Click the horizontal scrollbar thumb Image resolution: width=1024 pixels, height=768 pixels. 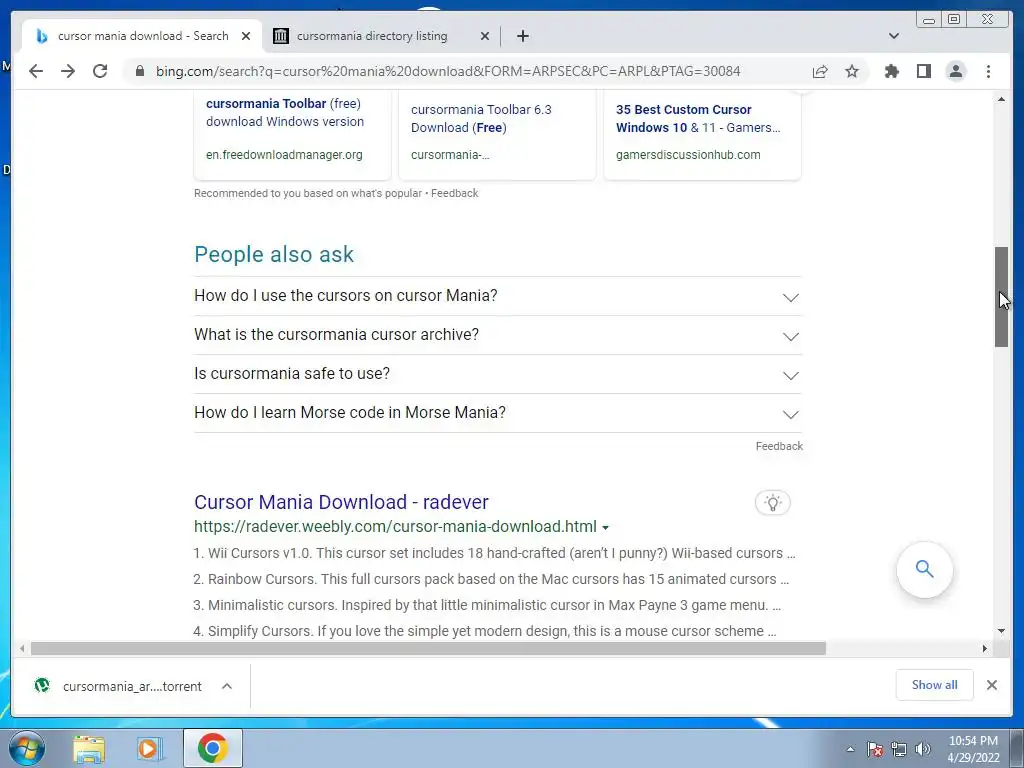tap(428, 648)
